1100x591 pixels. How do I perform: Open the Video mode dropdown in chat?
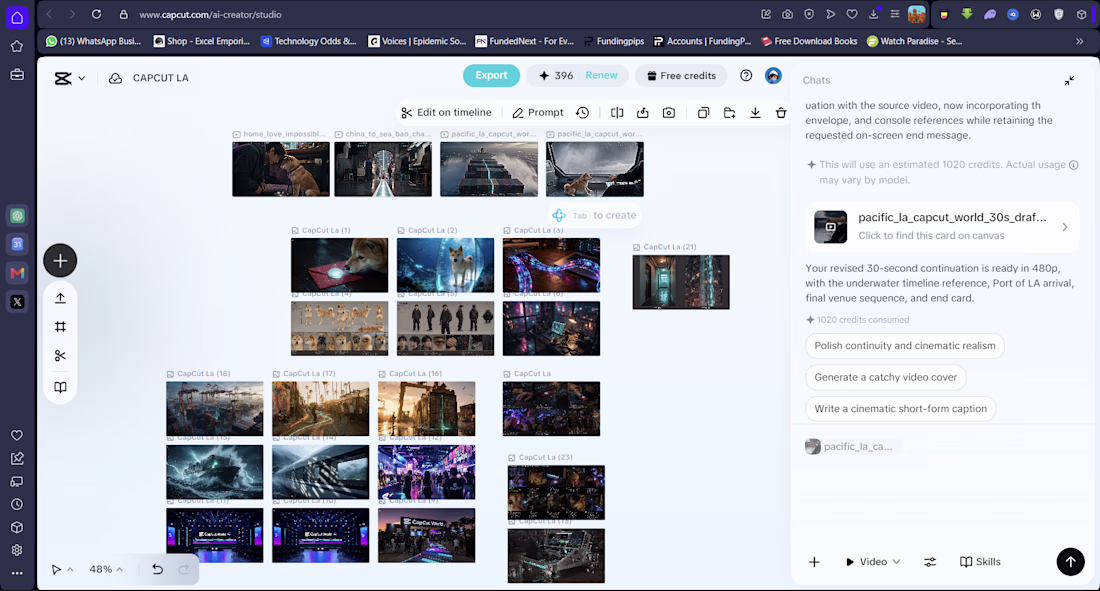click(x=873, y=562)
